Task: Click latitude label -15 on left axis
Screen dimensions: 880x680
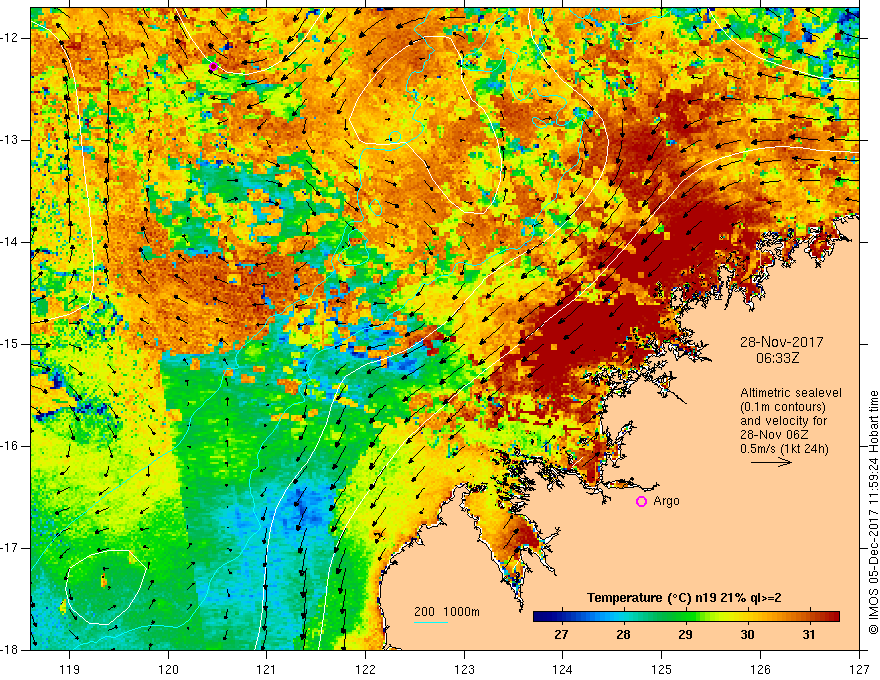Action: (x=10, y=344)
